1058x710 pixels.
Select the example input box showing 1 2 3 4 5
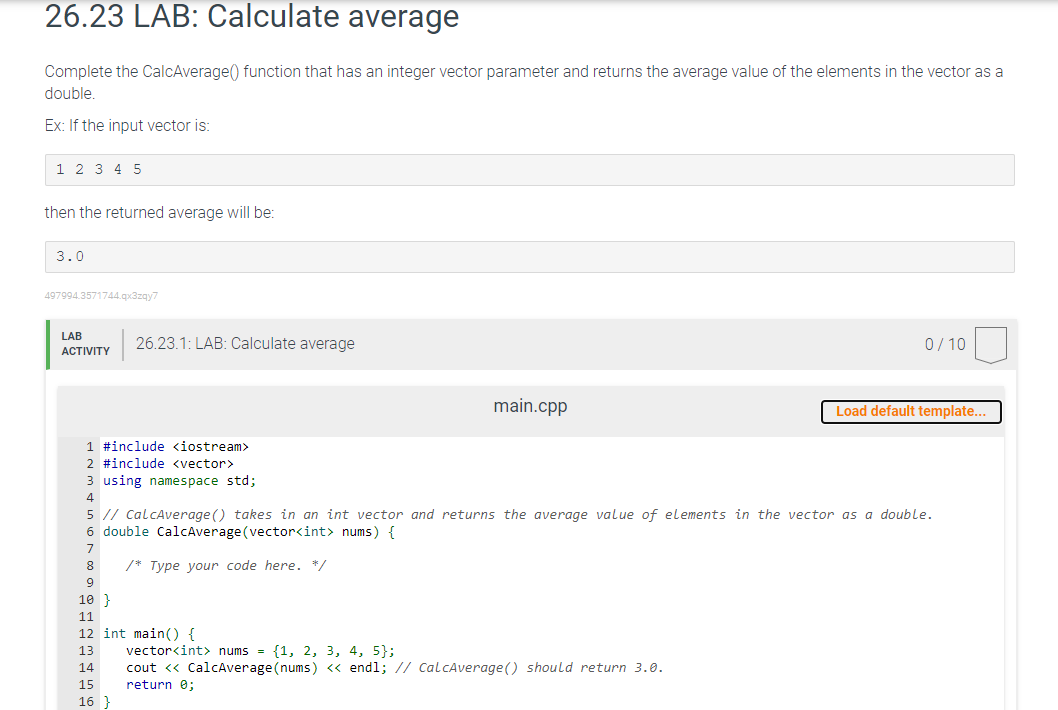point(530,169)
